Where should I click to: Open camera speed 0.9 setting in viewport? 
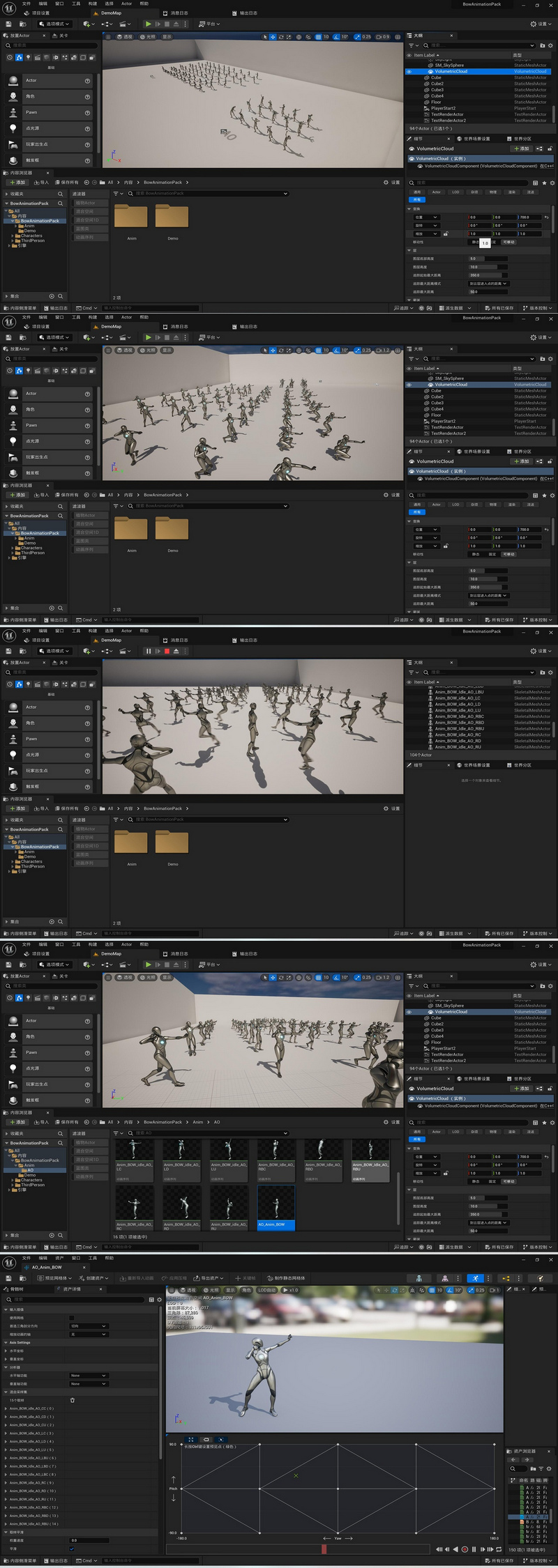point(384,37)
